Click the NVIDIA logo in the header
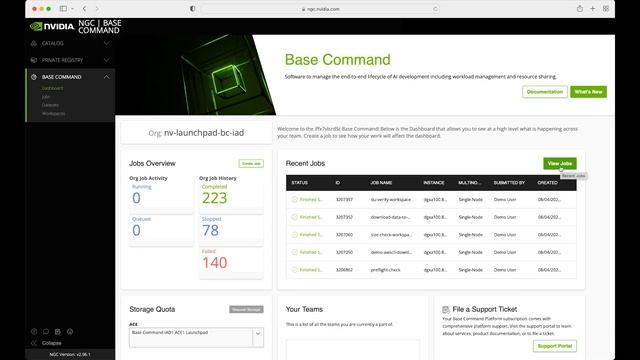This screenshot has width=640, height=360. tap(52, 27)
